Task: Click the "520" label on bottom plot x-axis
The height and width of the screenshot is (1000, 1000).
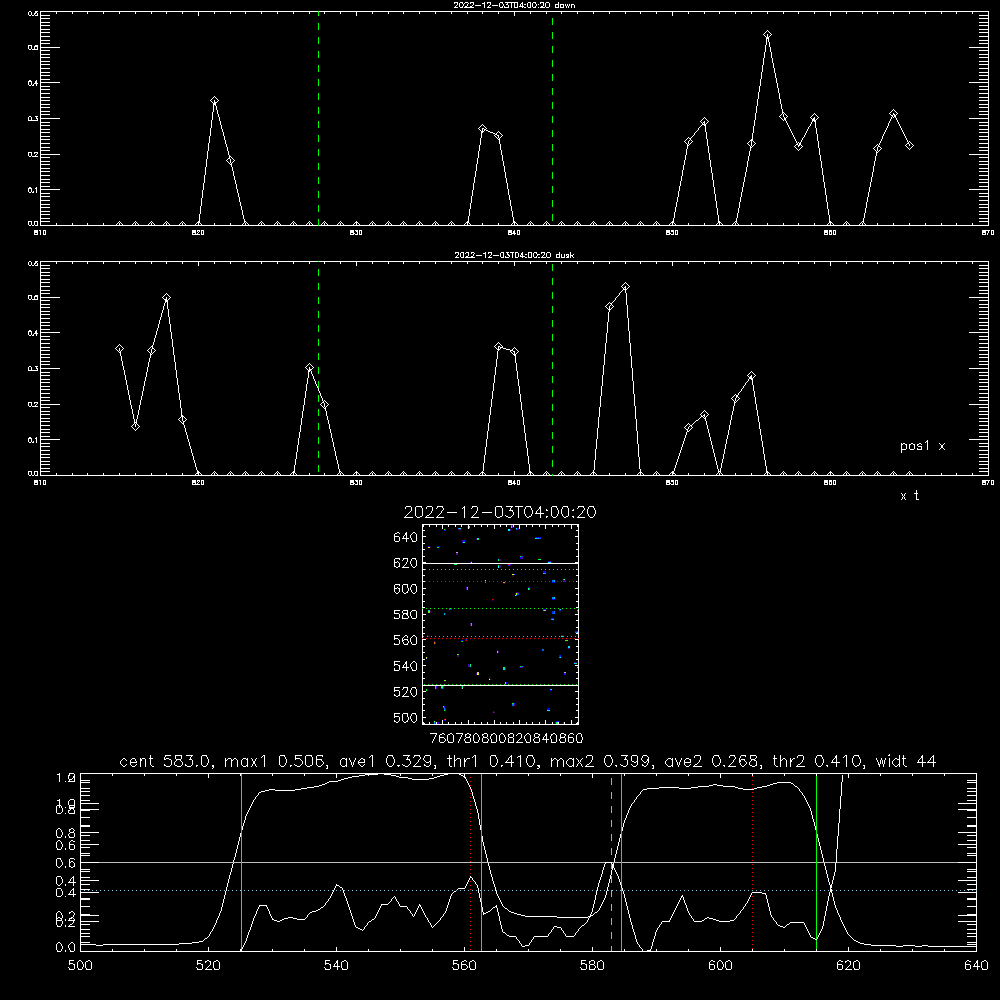Action: click(208, 966)
